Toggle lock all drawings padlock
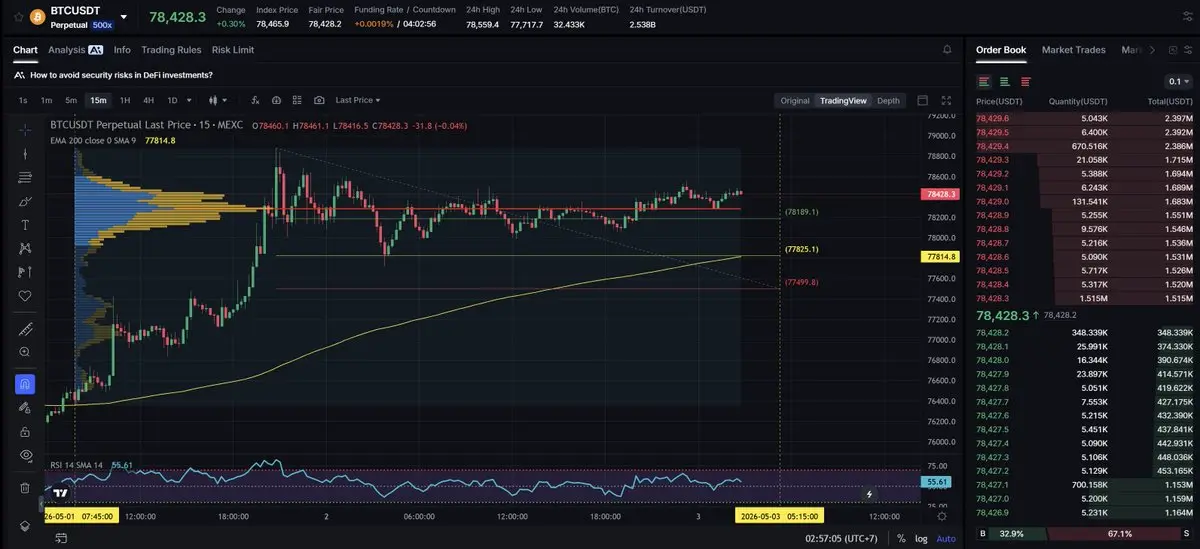 25,431
